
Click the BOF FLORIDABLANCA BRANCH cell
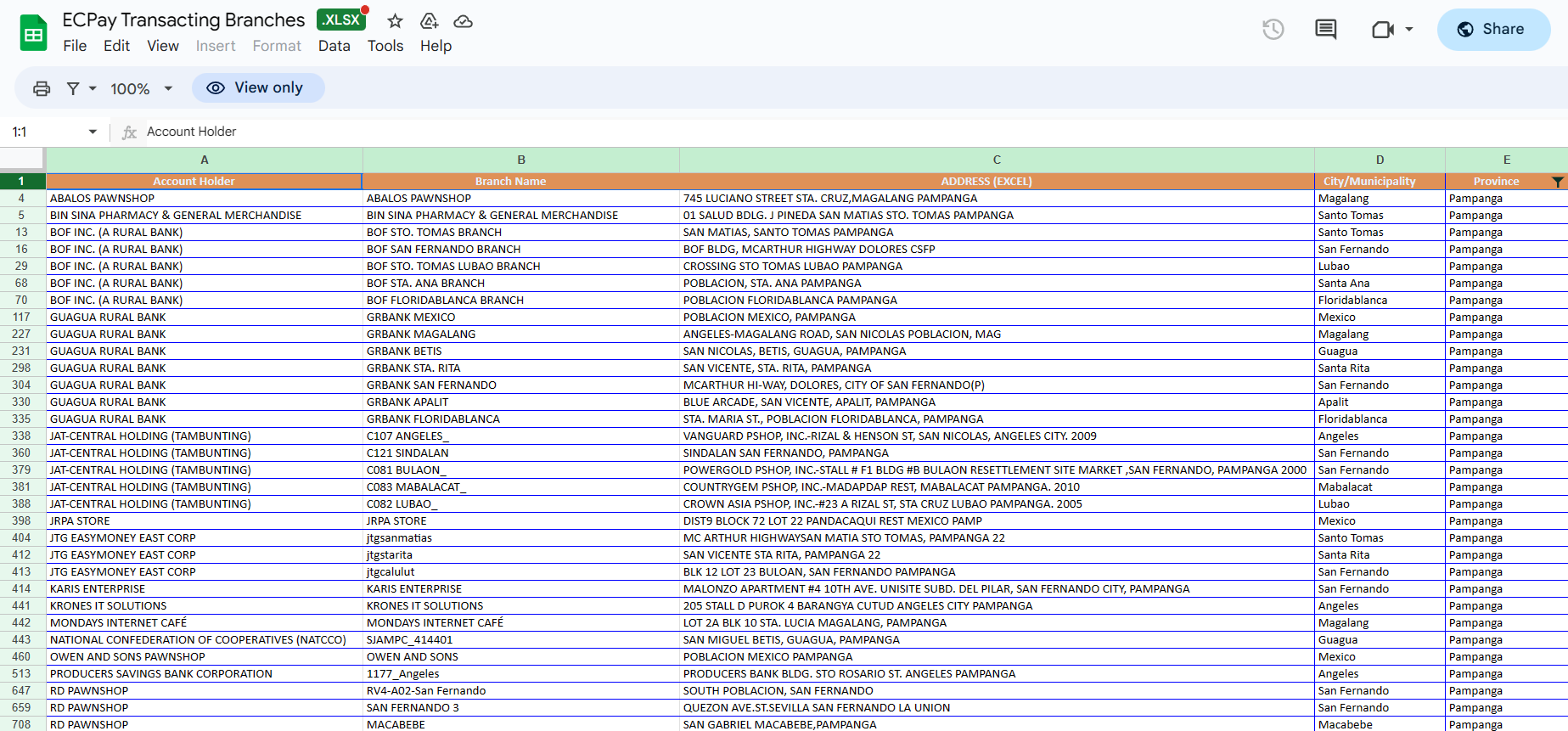click(x=521, y=301)
